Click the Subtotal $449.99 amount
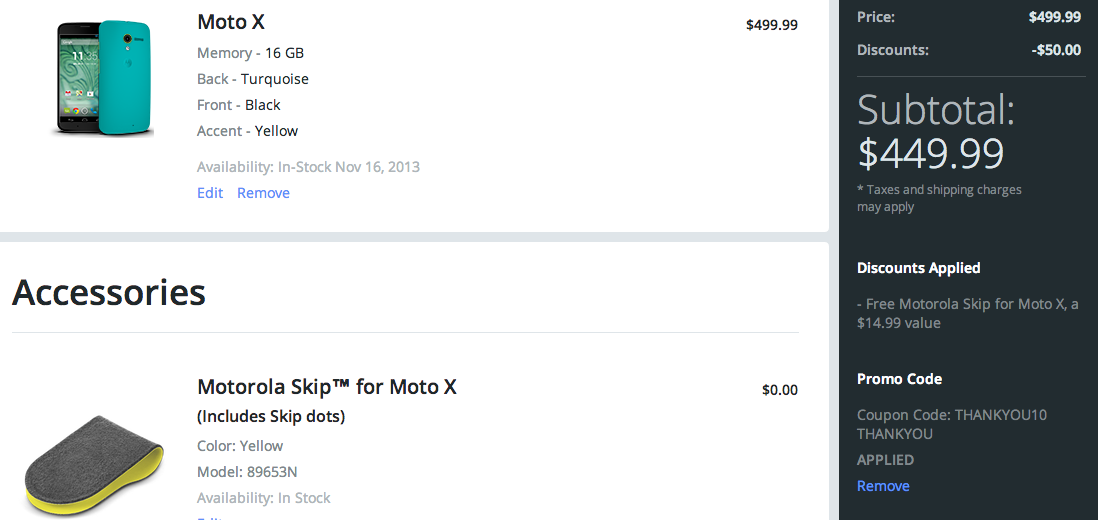This screenshot has height=520, width=1098. 931,152
